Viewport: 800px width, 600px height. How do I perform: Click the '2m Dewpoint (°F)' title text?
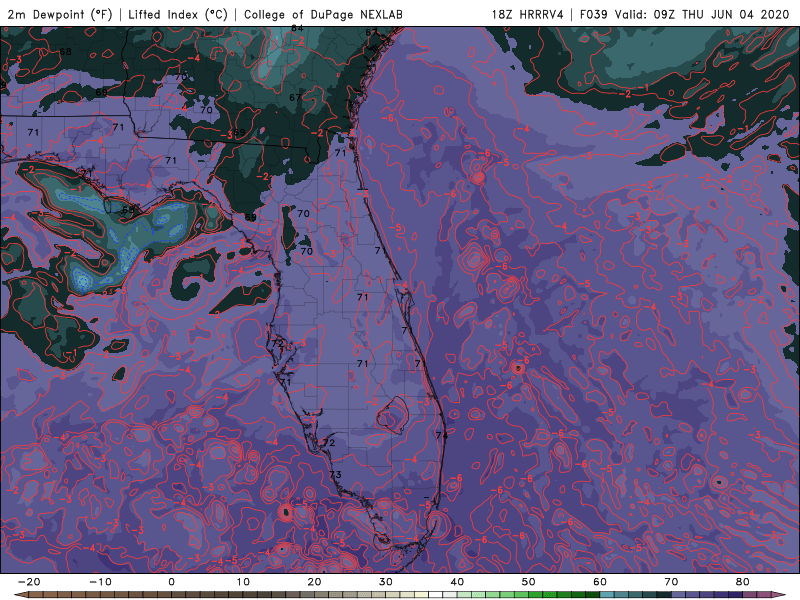pyautogui.click(x=59, y=14)
